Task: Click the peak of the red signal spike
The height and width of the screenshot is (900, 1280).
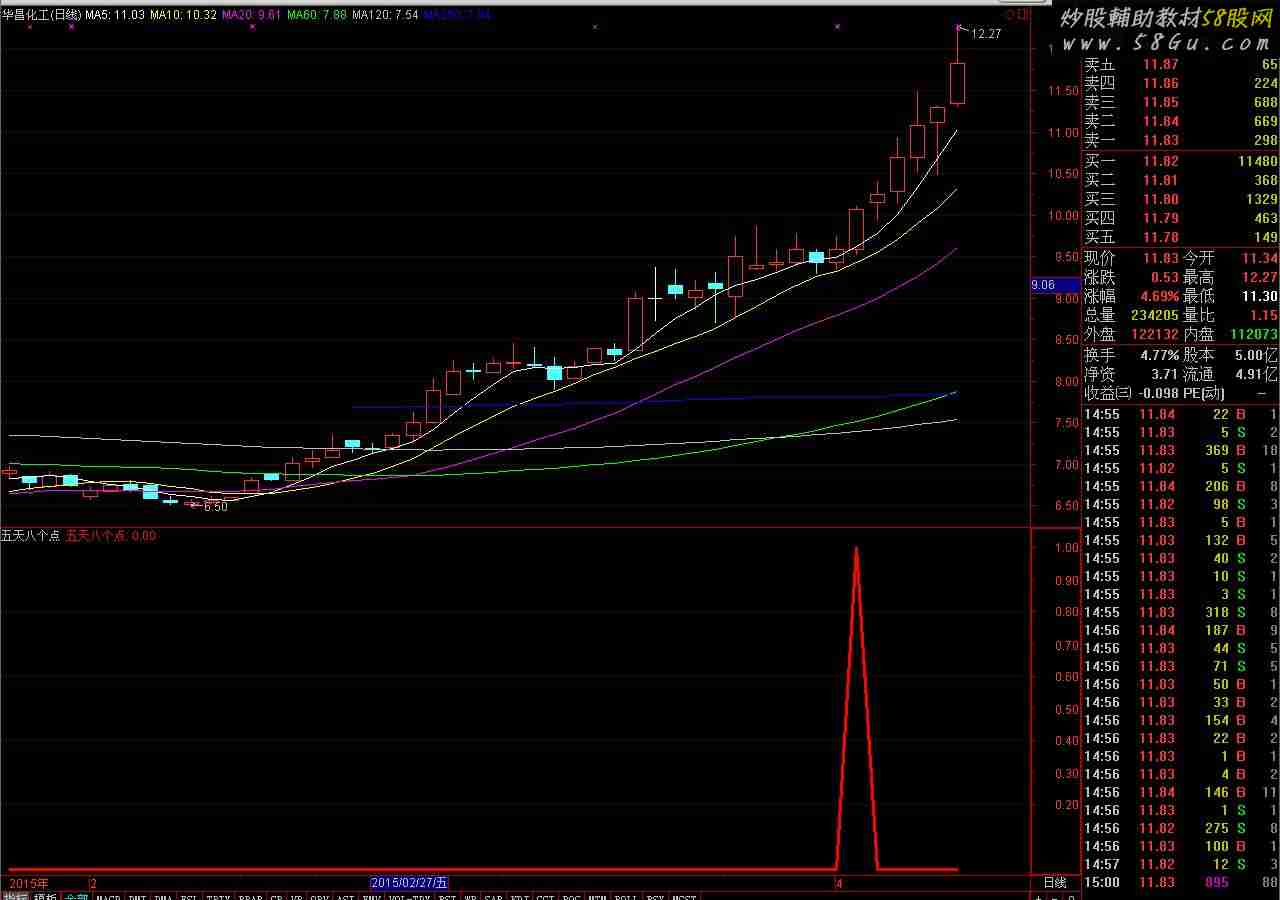Action: pyautogui.click(x=856, y=548)
